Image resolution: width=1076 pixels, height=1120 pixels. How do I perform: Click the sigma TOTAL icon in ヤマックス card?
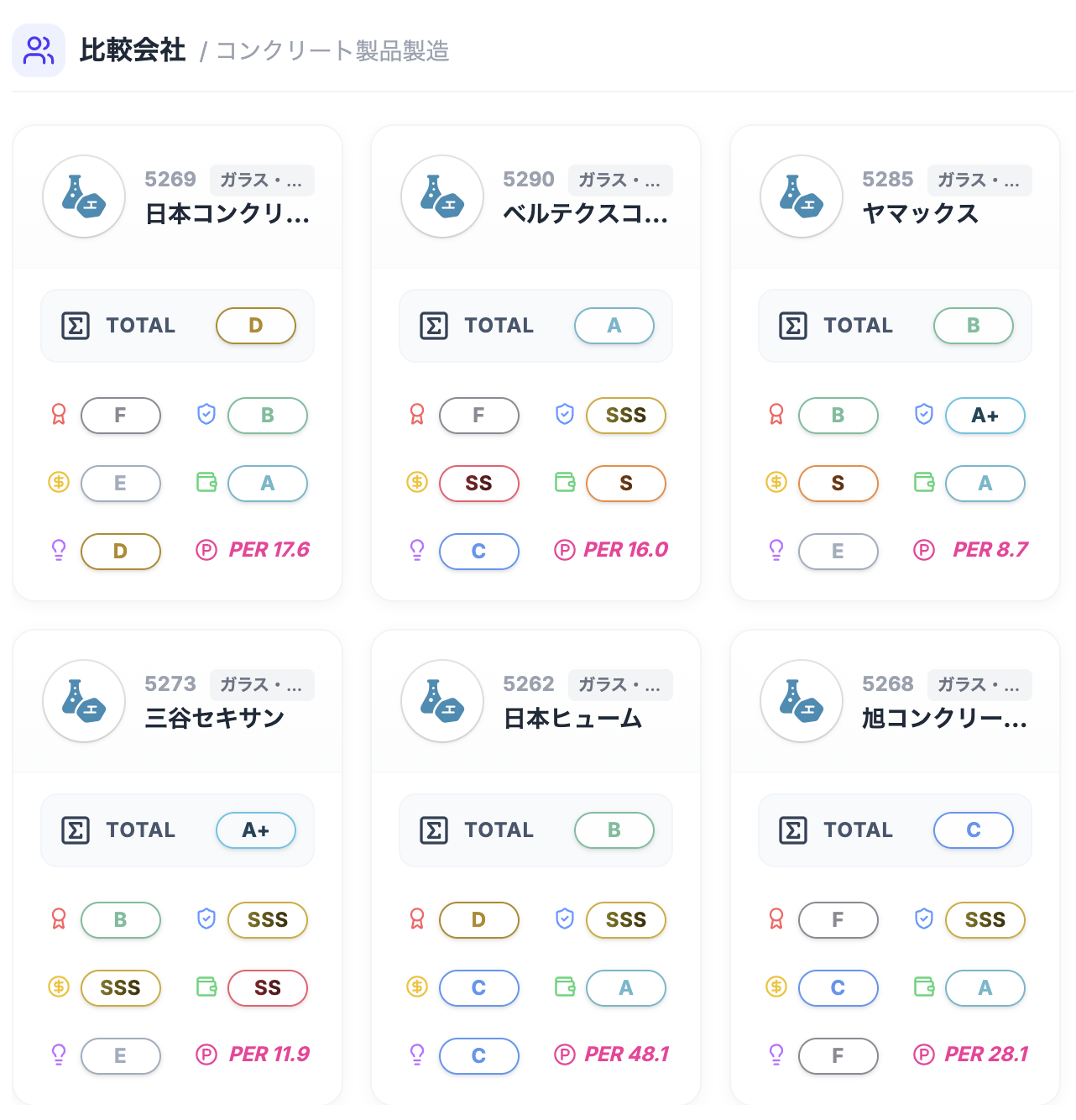[x=793, y=326]
